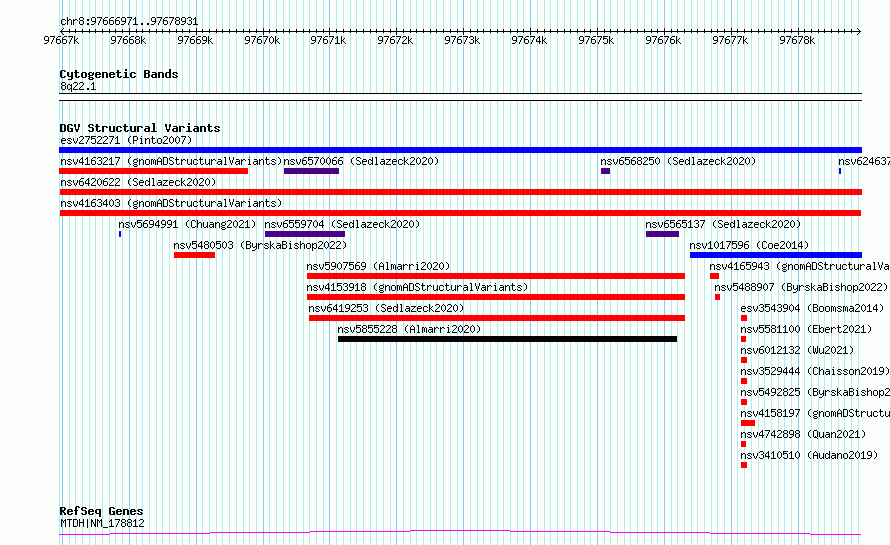Viewport: 890px width, 545px height.
Task: Open the nsv3529444 (Chaisson2019) label
Action: point(815,371)
